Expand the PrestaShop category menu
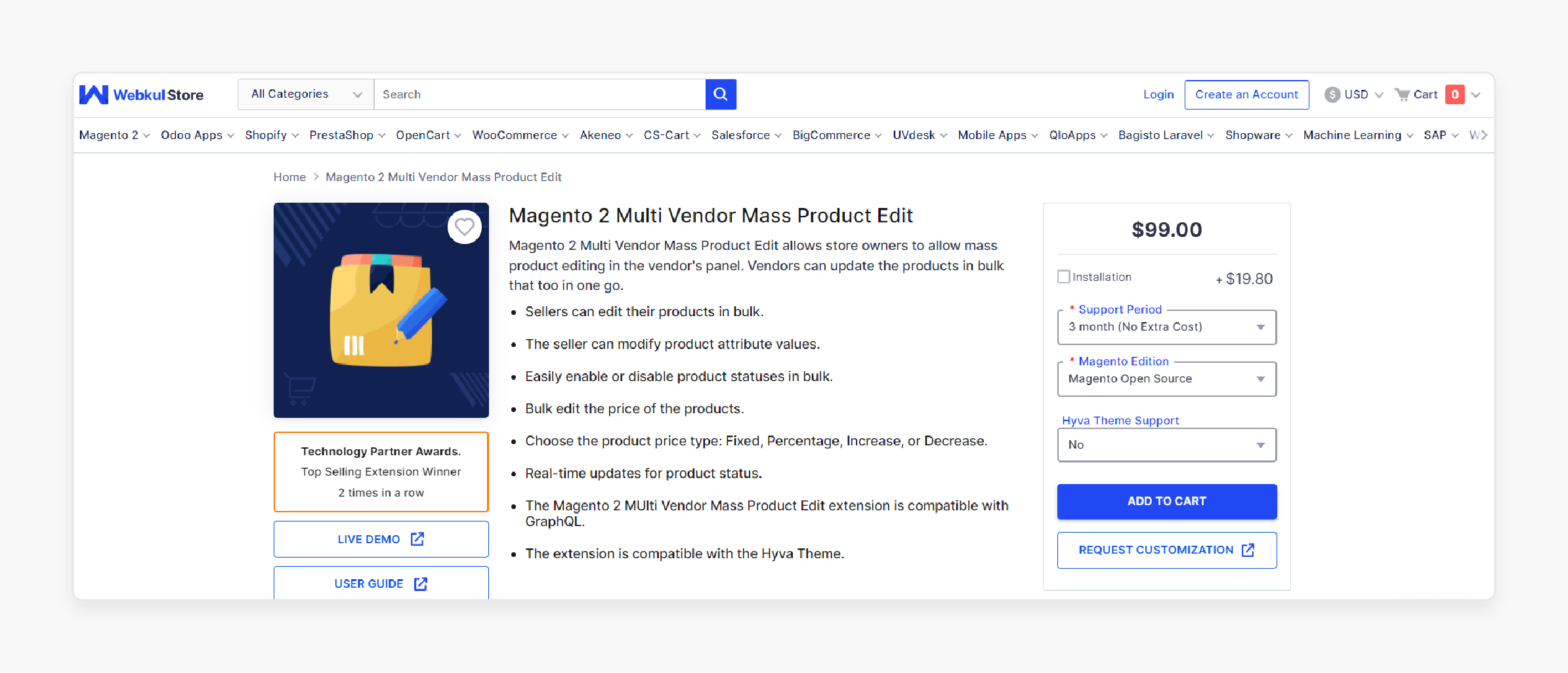The height and width of the screenshot is (673, 1568). tap(347, 135)
